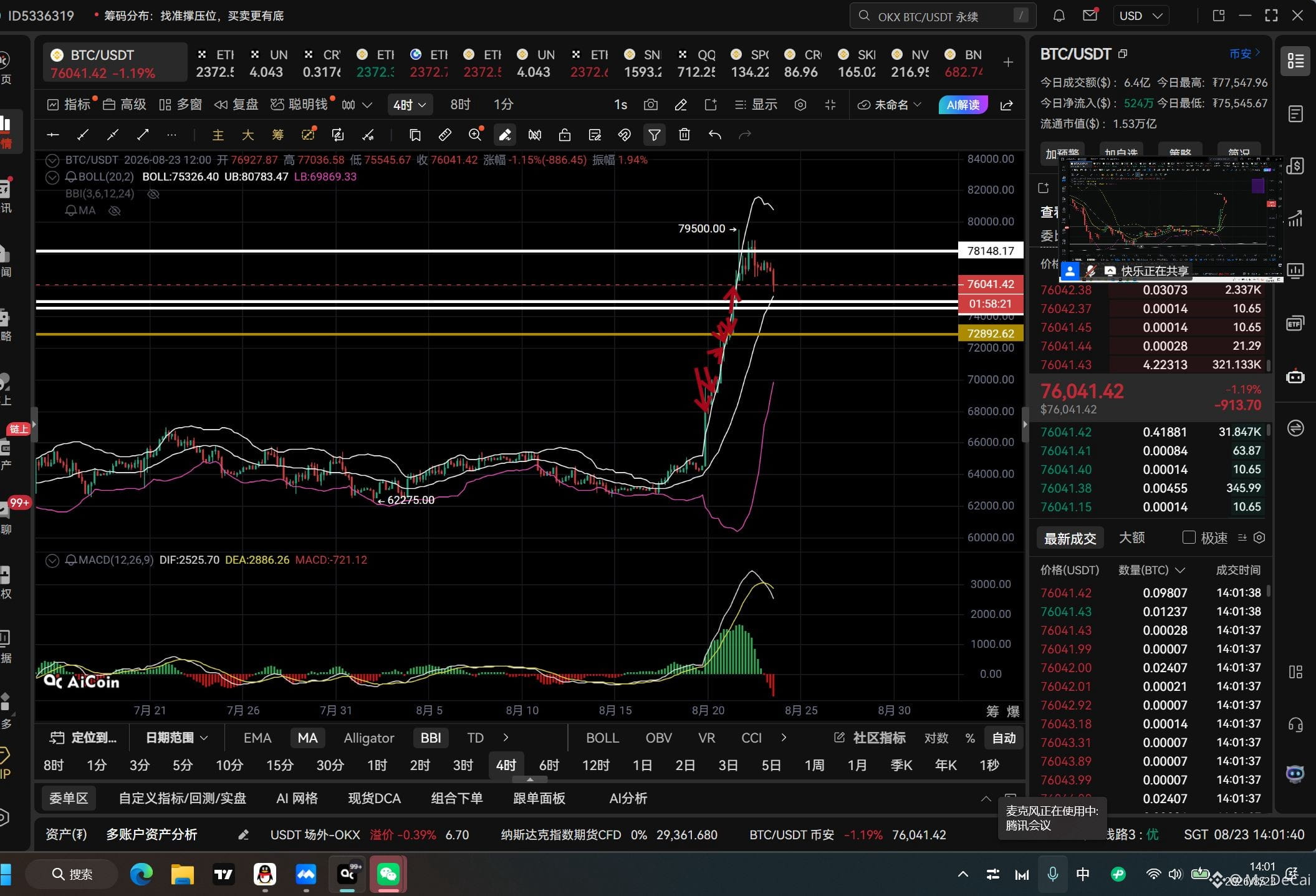Select the ruler measurement tool
This screenshot has height=896, width=1316.
pos(445,135)
